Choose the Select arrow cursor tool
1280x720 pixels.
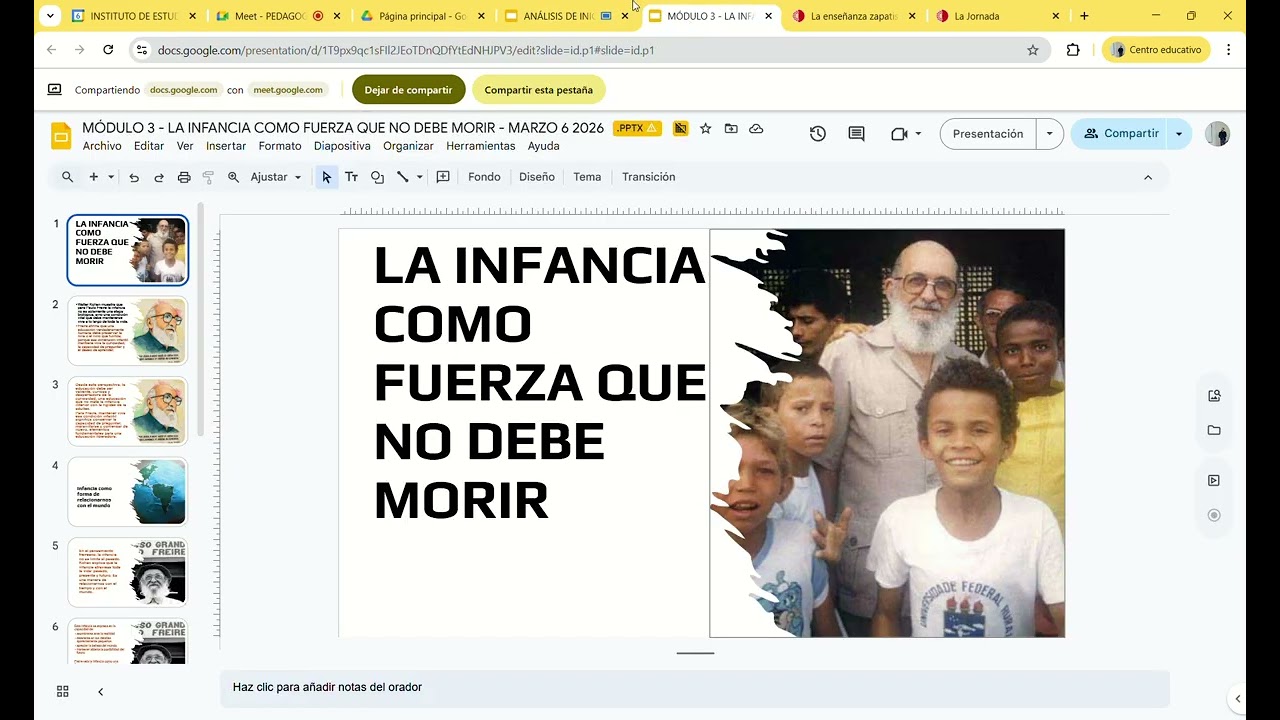326,177
